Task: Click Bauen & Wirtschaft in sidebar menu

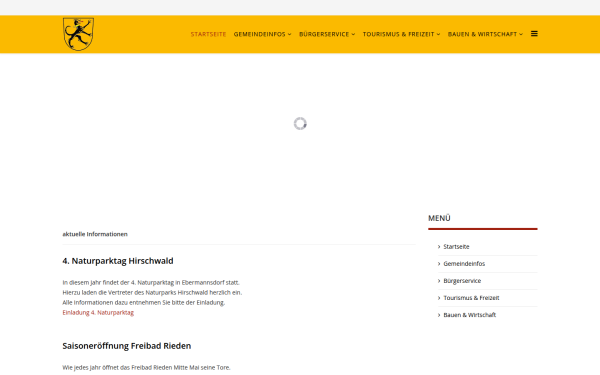Action: (x=470, y=315)
